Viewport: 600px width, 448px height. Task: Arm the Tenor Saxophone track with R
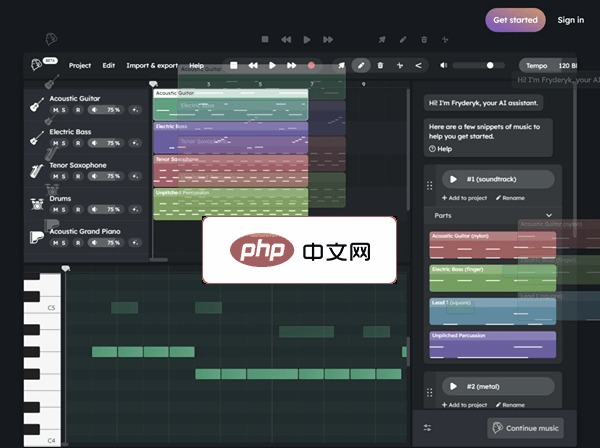pos(78,176)
